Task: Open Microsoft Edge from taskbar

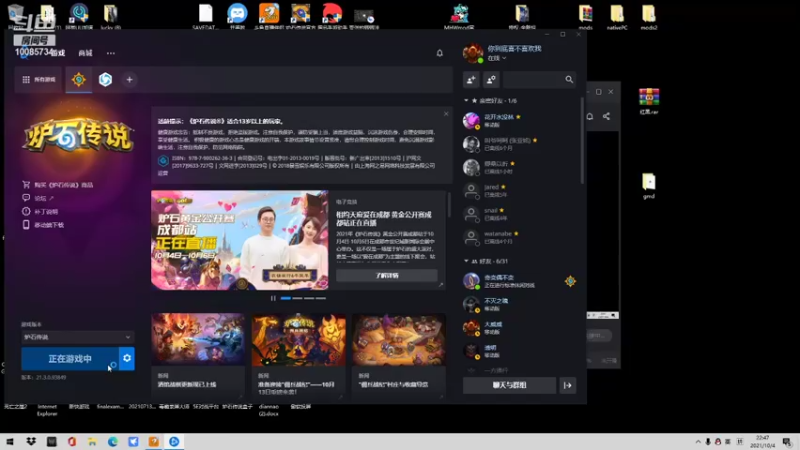Action: [x=113, y=441]
